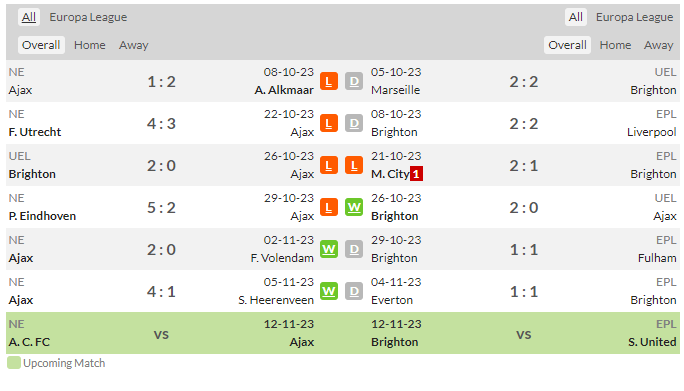Switch left panel to Home matches
This screenshot has width=684, height=391.
coord(89,45)
